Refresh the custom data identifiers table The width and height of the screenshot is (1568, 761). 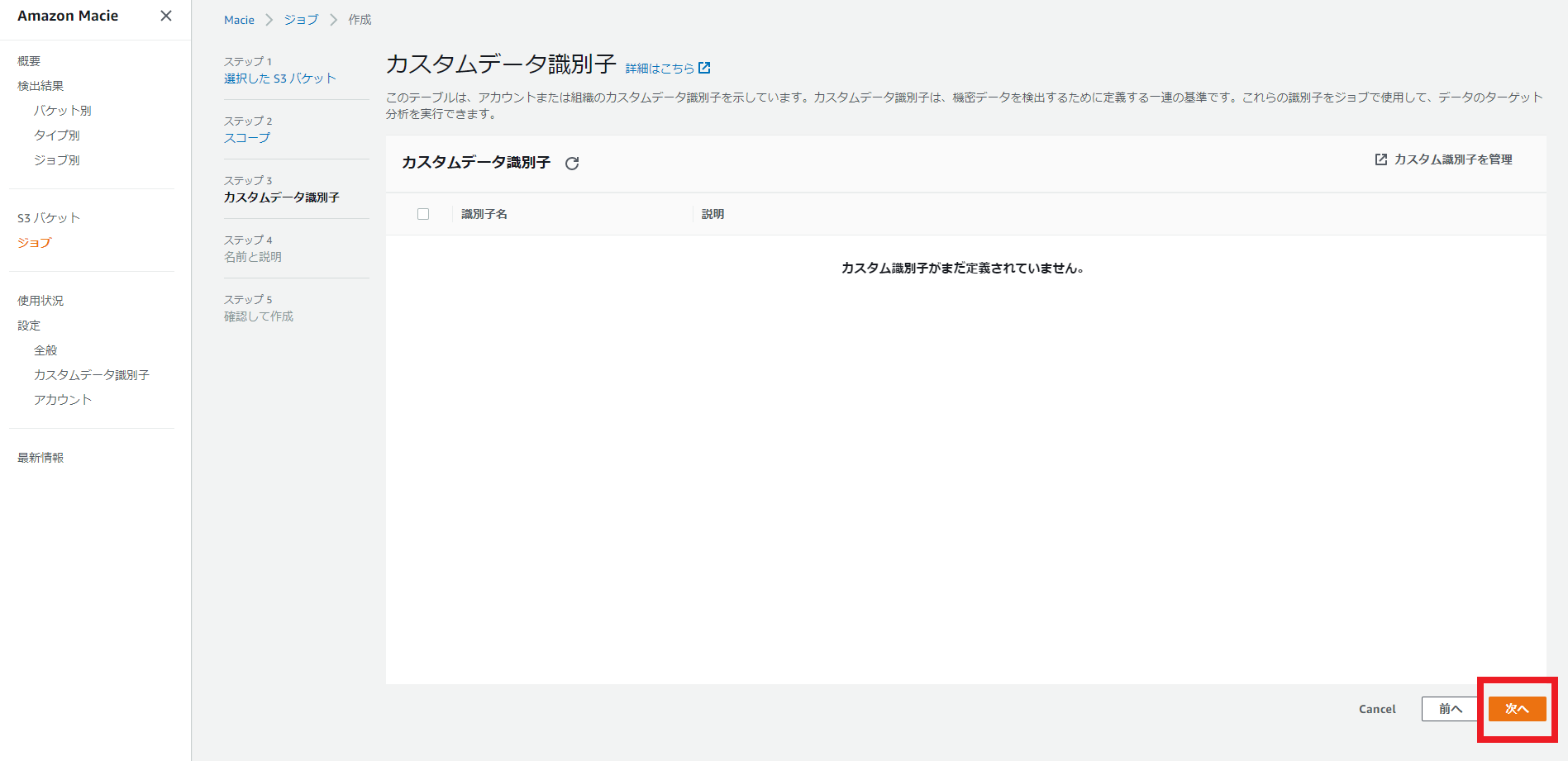pyautogui.click(x=572, y=164)
